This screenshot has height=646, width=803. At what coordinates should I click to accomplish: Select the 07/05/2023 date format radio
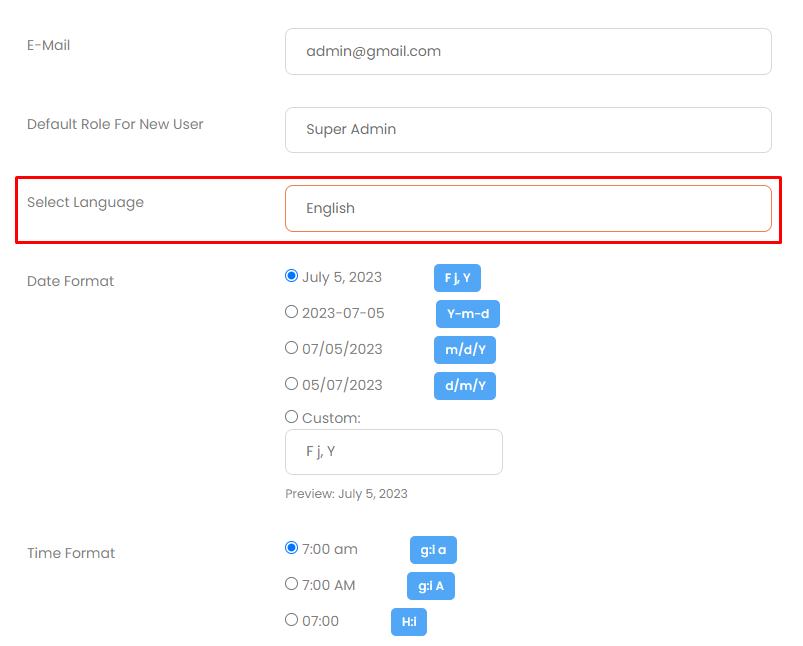tap(292, 348)
